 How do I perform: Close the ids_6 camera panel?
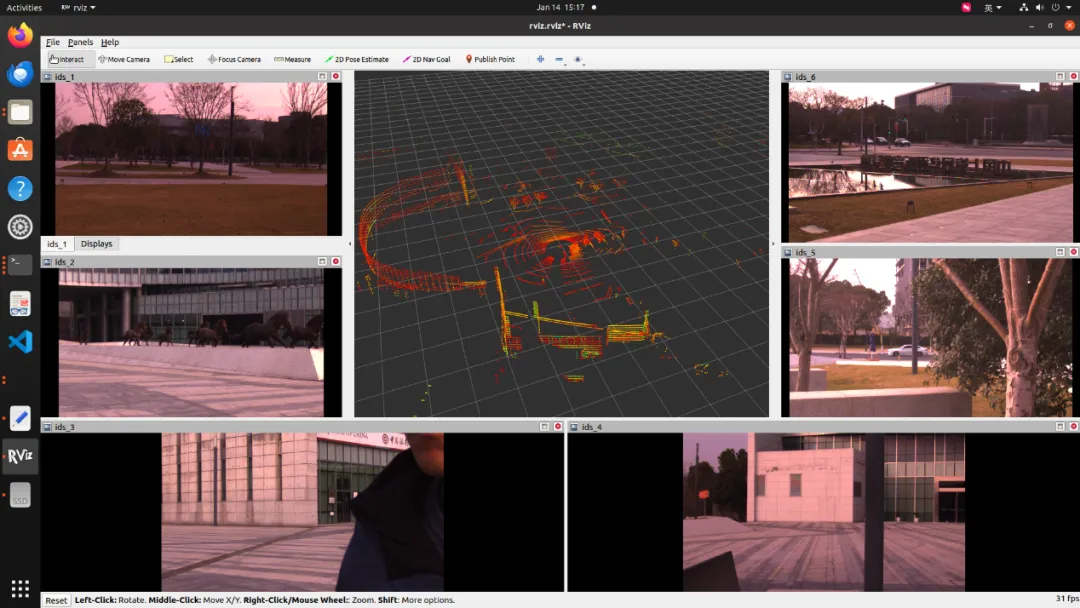1074,76
